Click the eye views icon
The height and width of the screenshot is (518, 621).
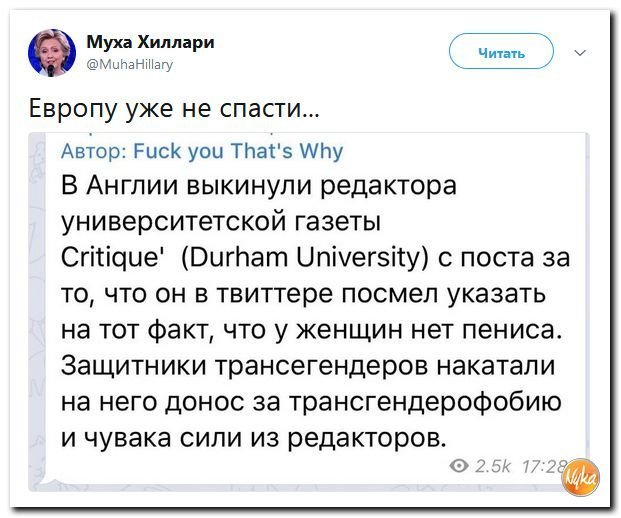459,466
